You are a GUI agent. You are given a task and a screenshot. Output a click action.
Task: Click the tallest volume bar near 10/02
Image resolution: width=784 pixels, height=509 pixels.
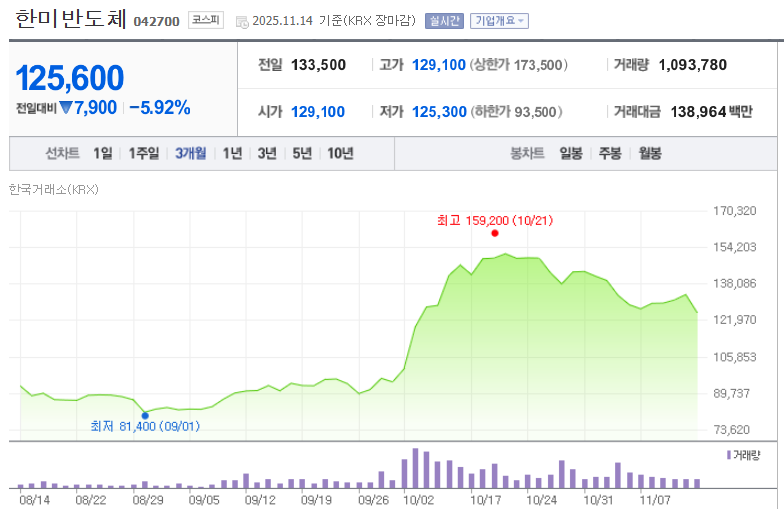[x=415, y=468]
